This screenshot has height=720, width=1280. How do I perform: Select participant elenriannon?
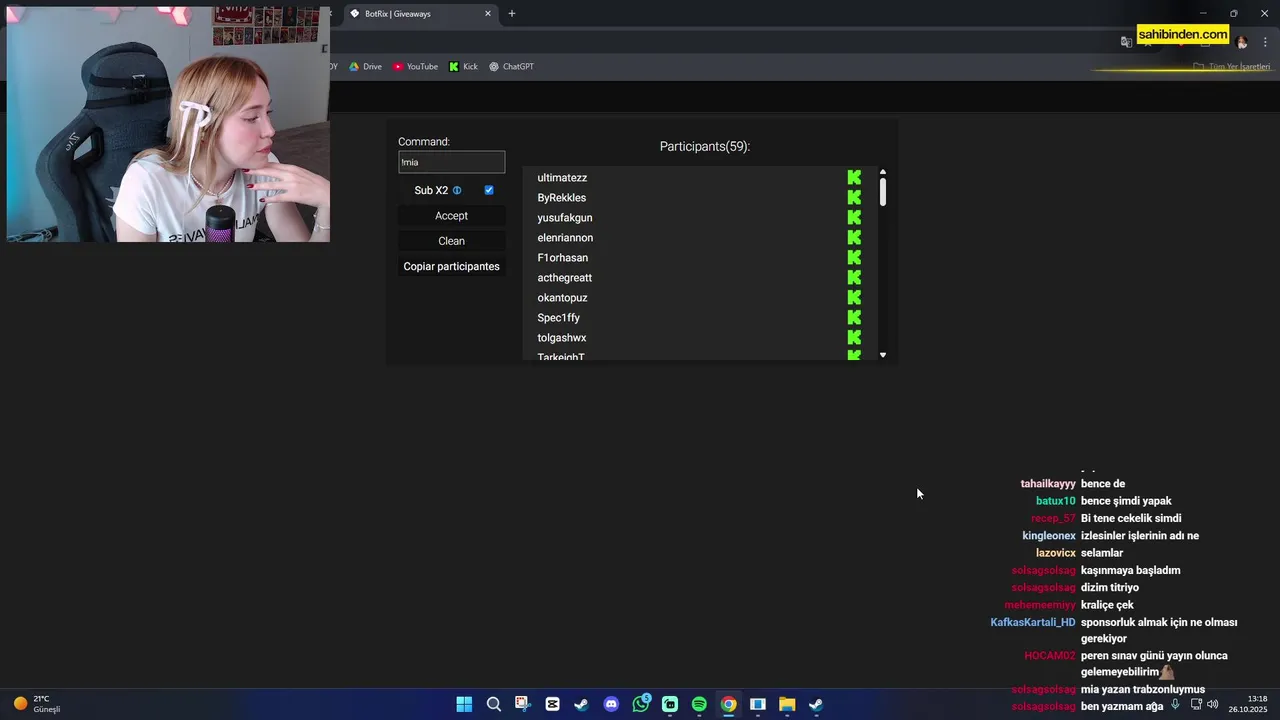click(565, 238)
